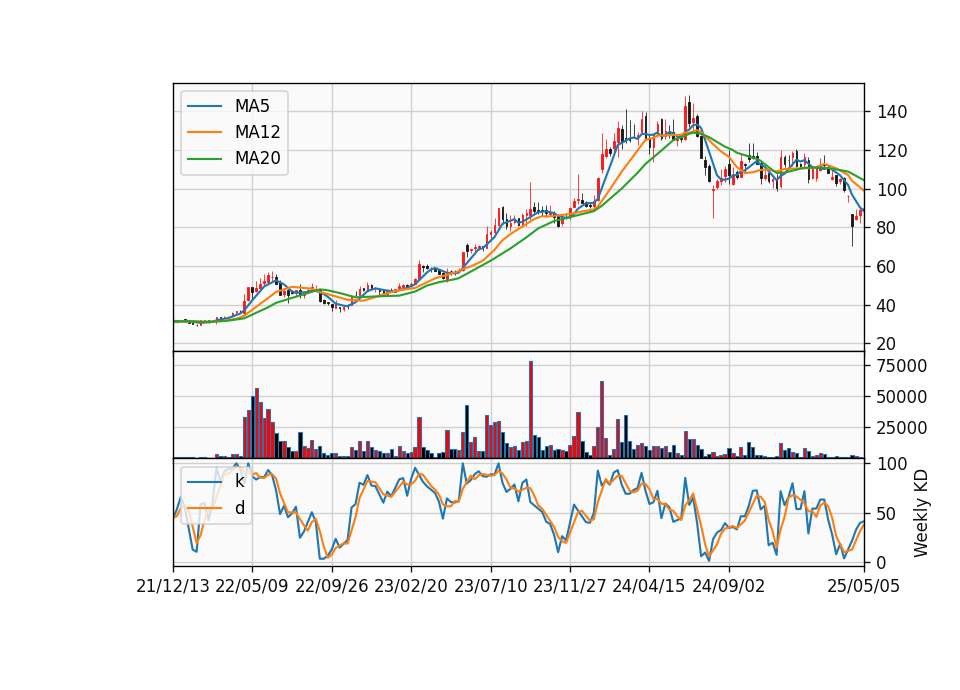Viewport: 960px width, 690px height.
Task: Click the 23/07/10 date tick label
Action: (490, 586)
